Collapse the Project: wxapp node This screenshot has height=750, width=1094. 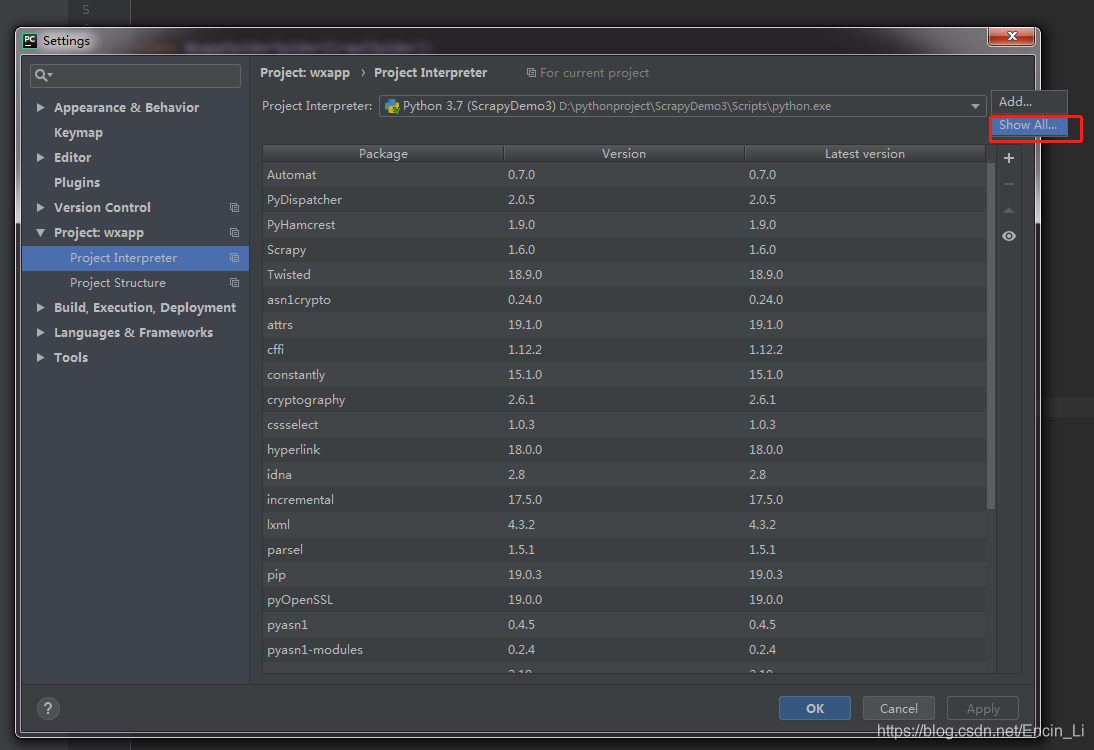(40, 233)
